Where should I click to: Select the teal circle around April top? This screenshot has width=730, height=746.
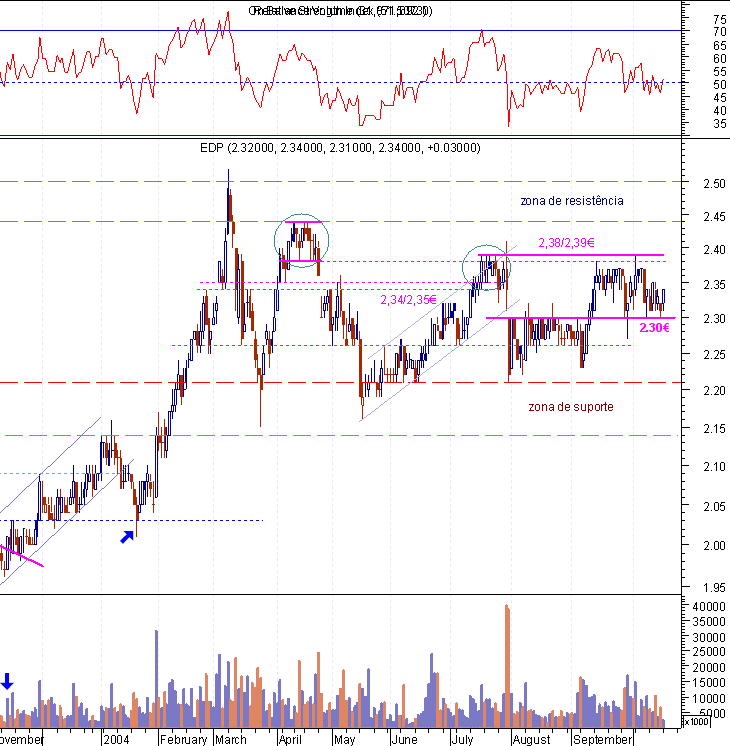301,241
